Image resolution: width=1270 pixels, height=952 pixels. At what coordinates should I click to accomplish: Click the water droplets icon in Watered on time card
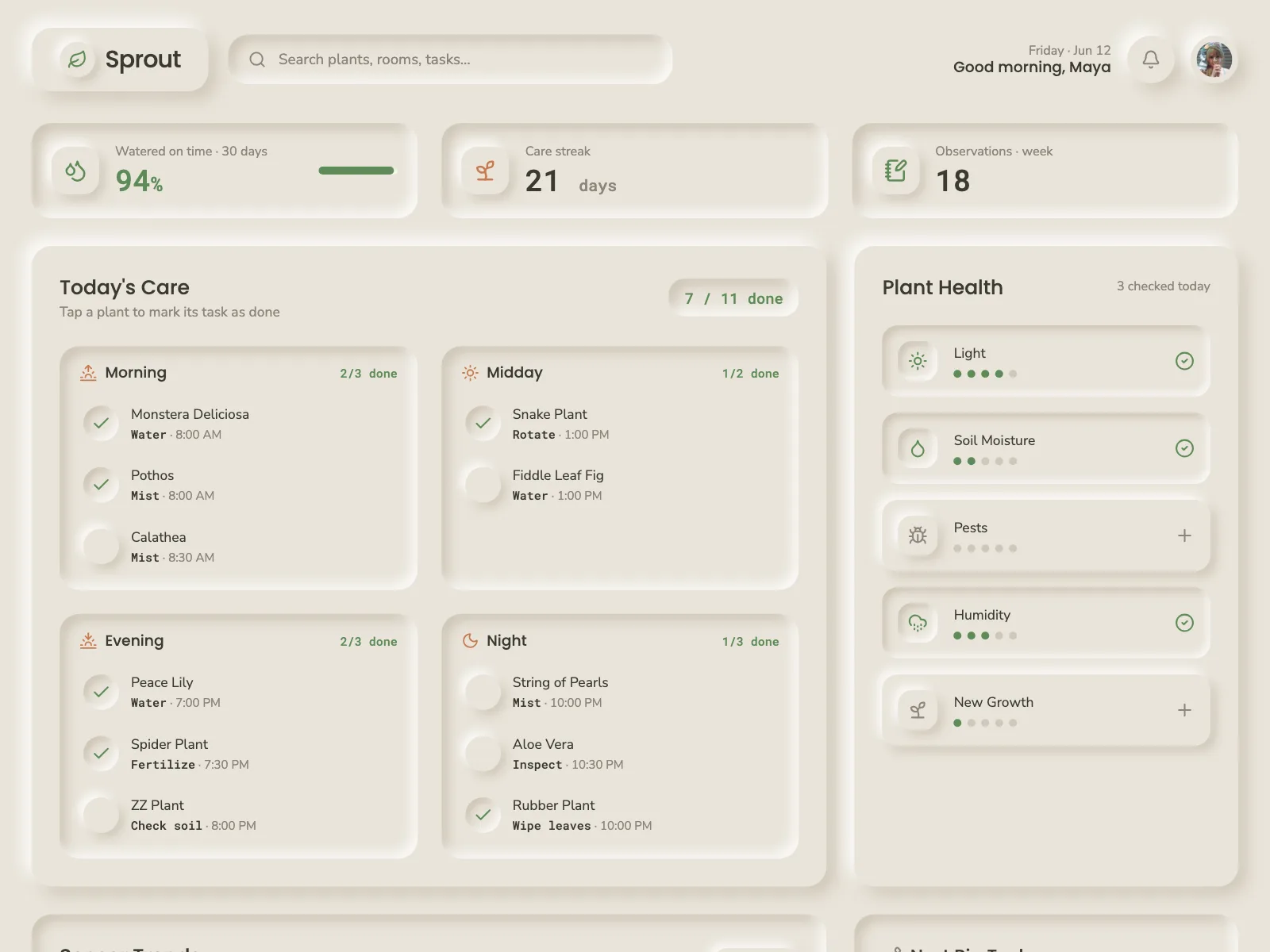click(75, 171)
